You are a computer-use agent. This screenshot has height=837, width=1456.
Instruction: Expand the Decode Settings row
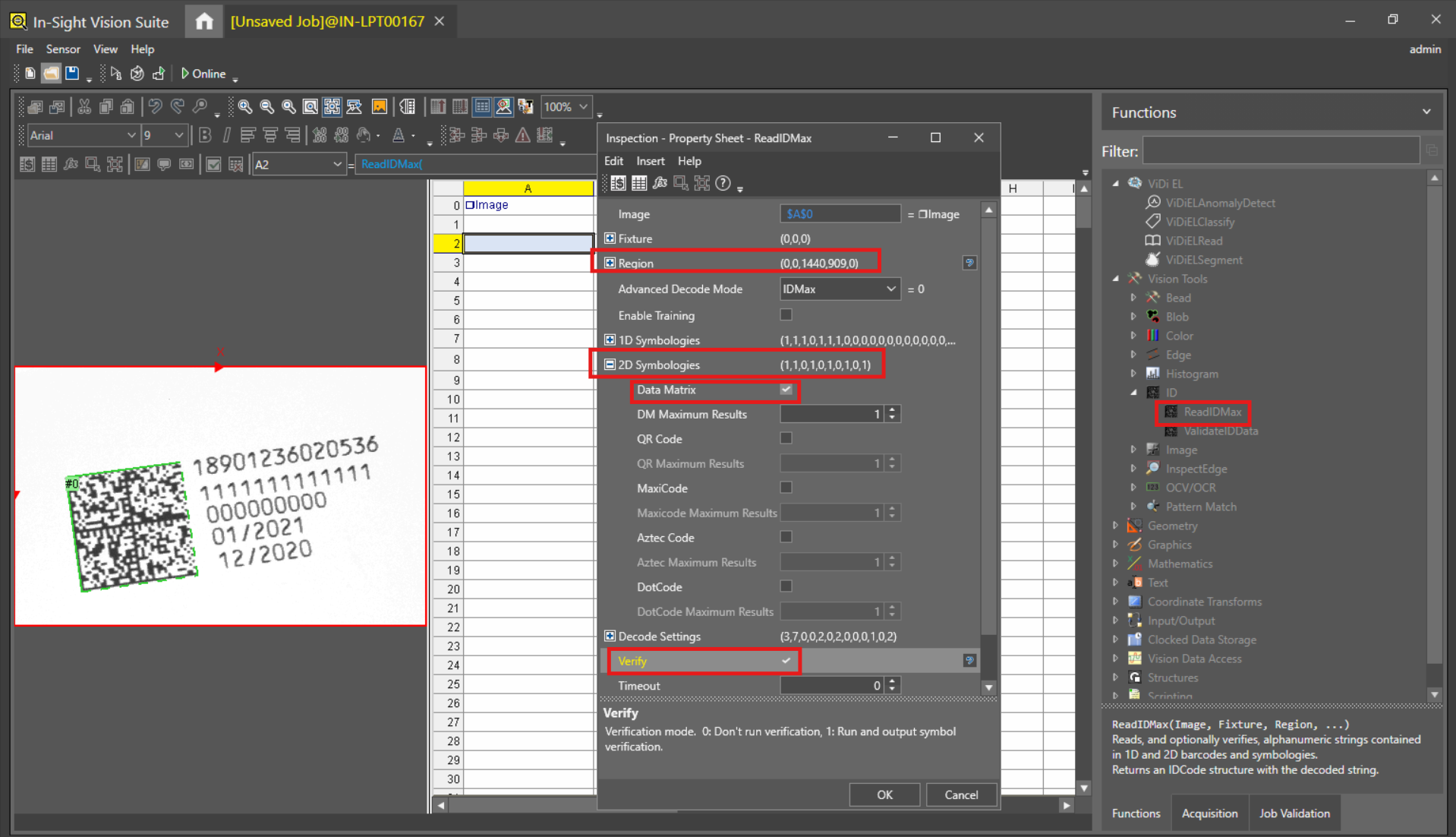click(x=610, y=636)
